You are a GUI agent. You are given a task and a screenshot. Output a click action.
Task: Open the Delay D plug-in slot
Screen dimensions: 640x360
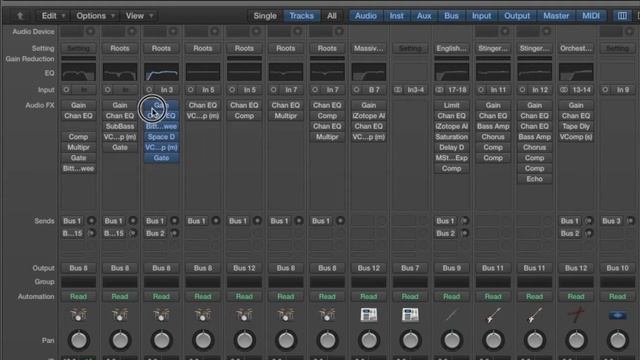tap(451, 147)
